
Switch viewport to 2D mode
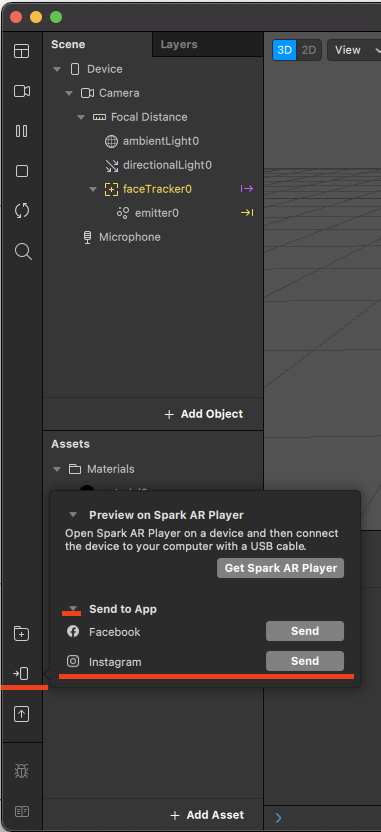click(309, 50)
